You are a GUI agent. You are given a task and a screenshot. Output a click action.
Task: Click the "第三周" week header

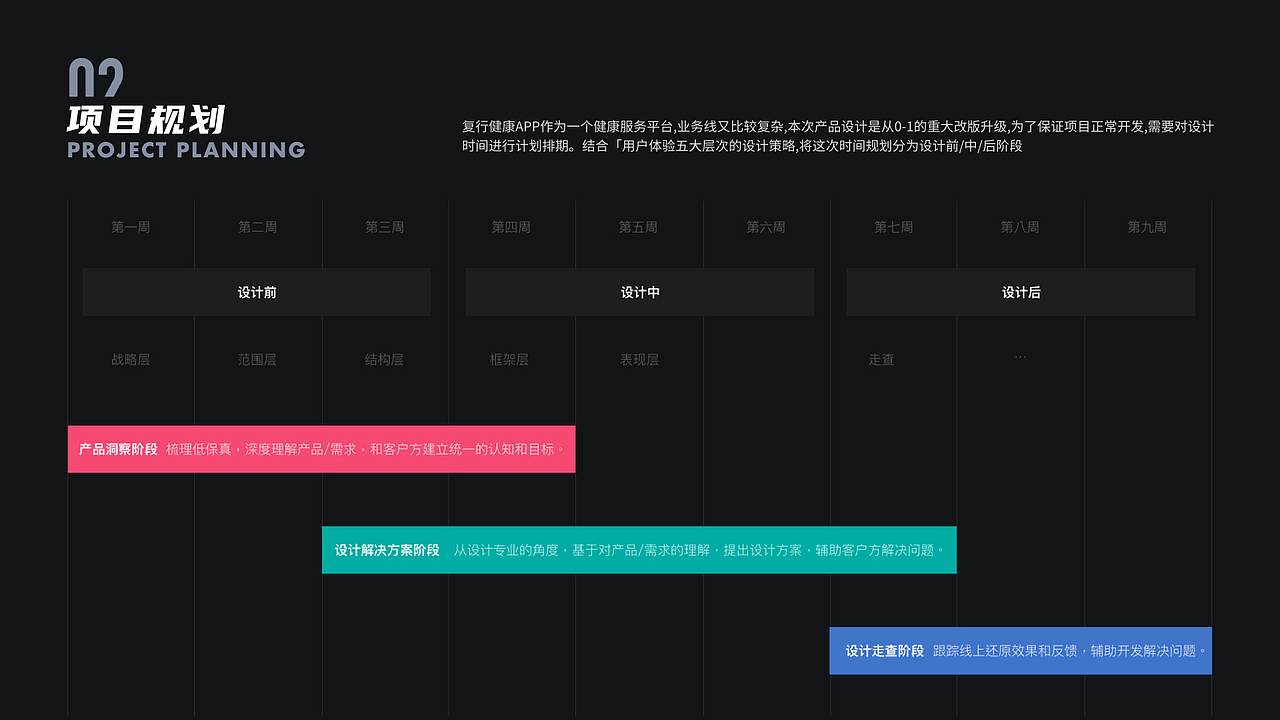pyautogui.click(x=385, y=227)
